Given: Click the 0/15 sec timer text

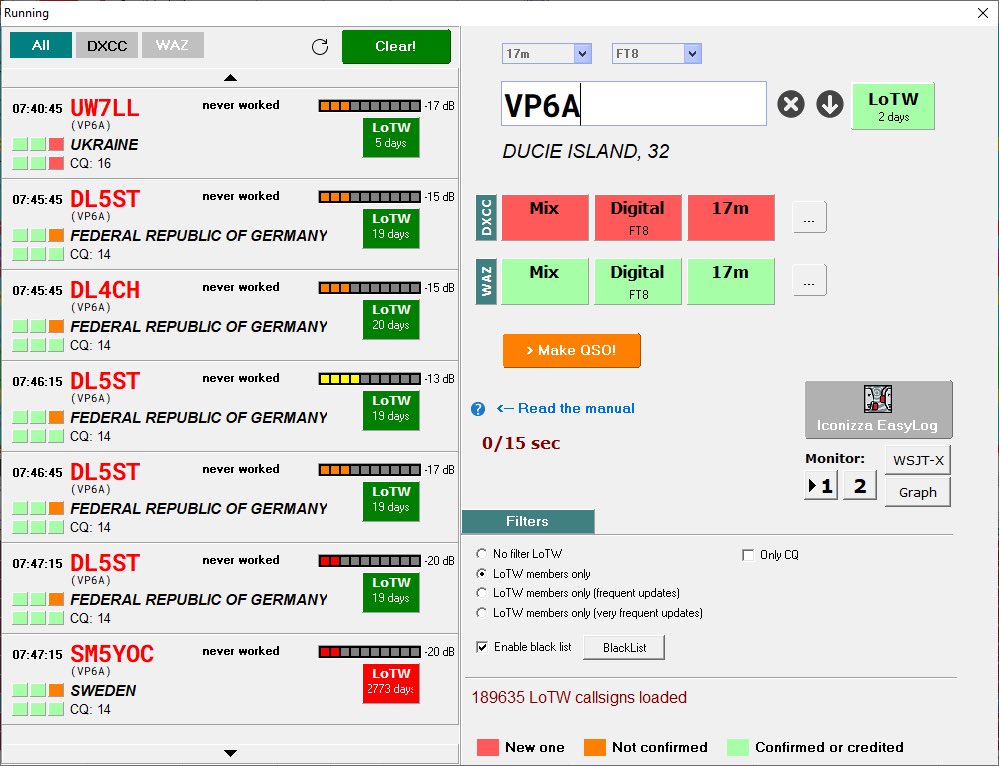Looking at the screenshot, I should click(x=521, y=443).
